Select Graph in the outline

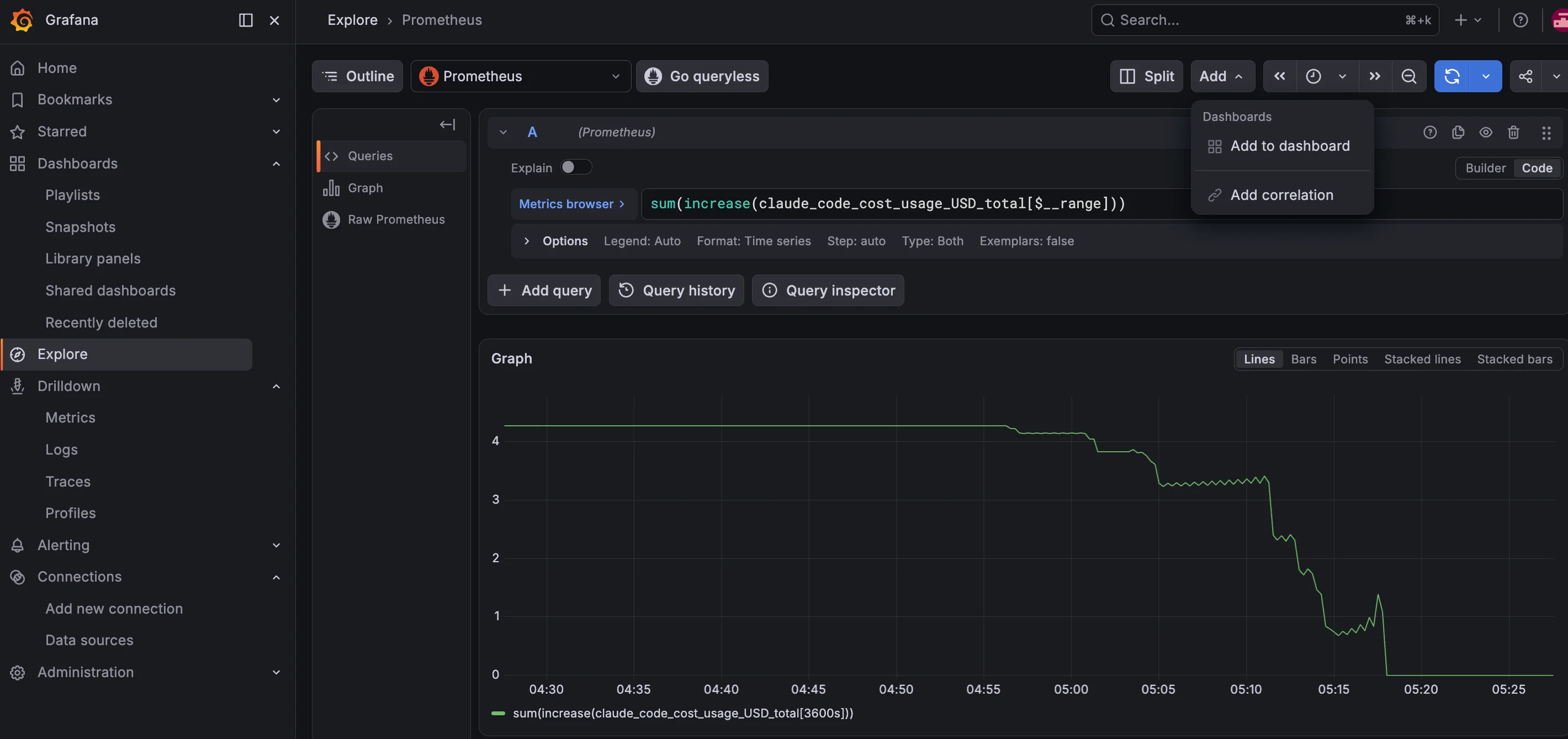coord(392,188)
